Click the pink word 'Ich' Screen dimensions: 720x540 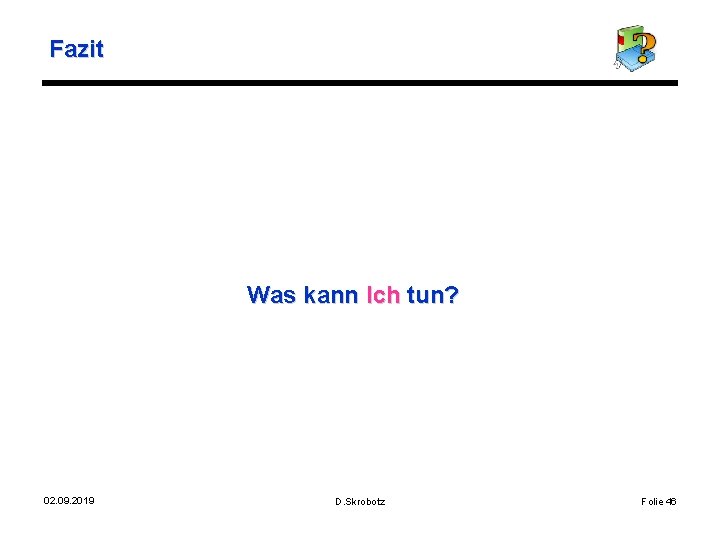(x=383, y=294)
